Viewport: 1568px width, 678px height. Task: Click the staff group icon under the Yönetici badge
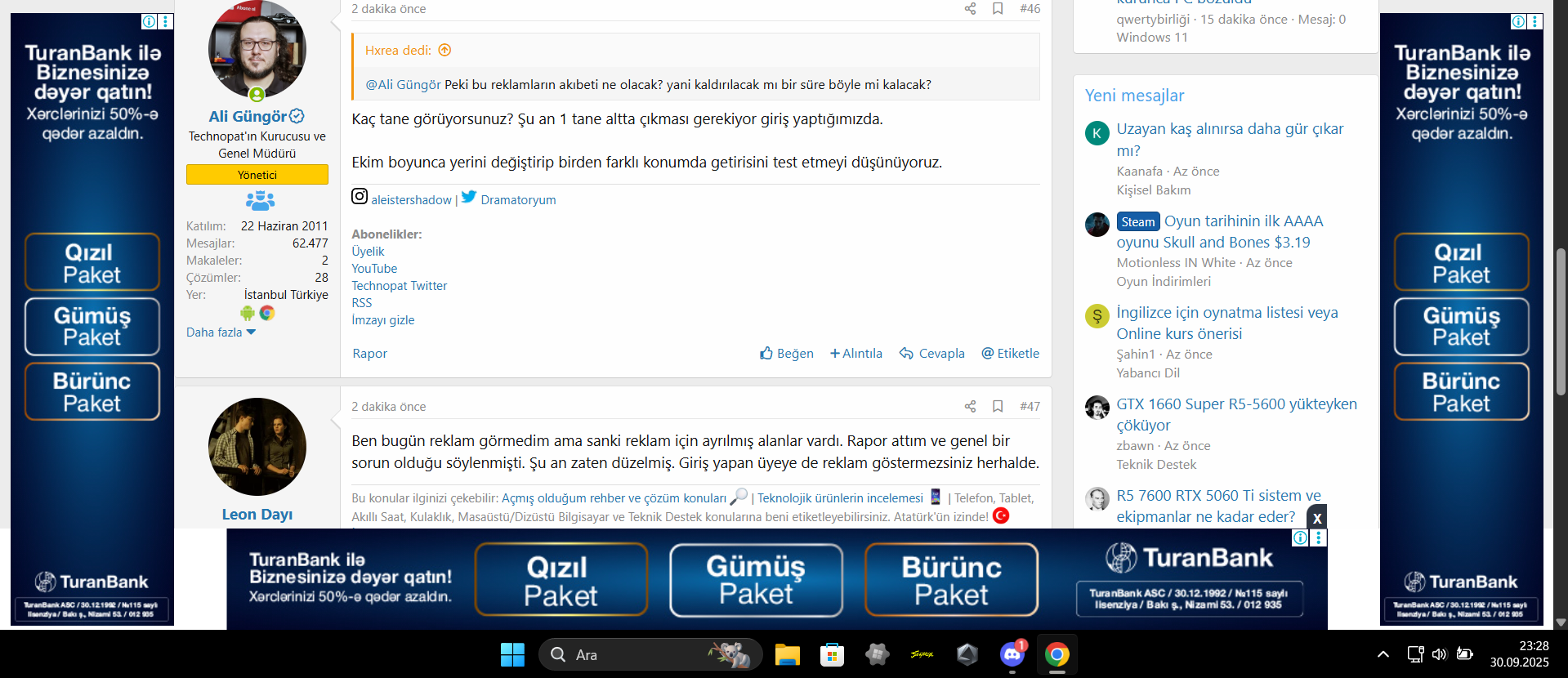tap(260, 200)
